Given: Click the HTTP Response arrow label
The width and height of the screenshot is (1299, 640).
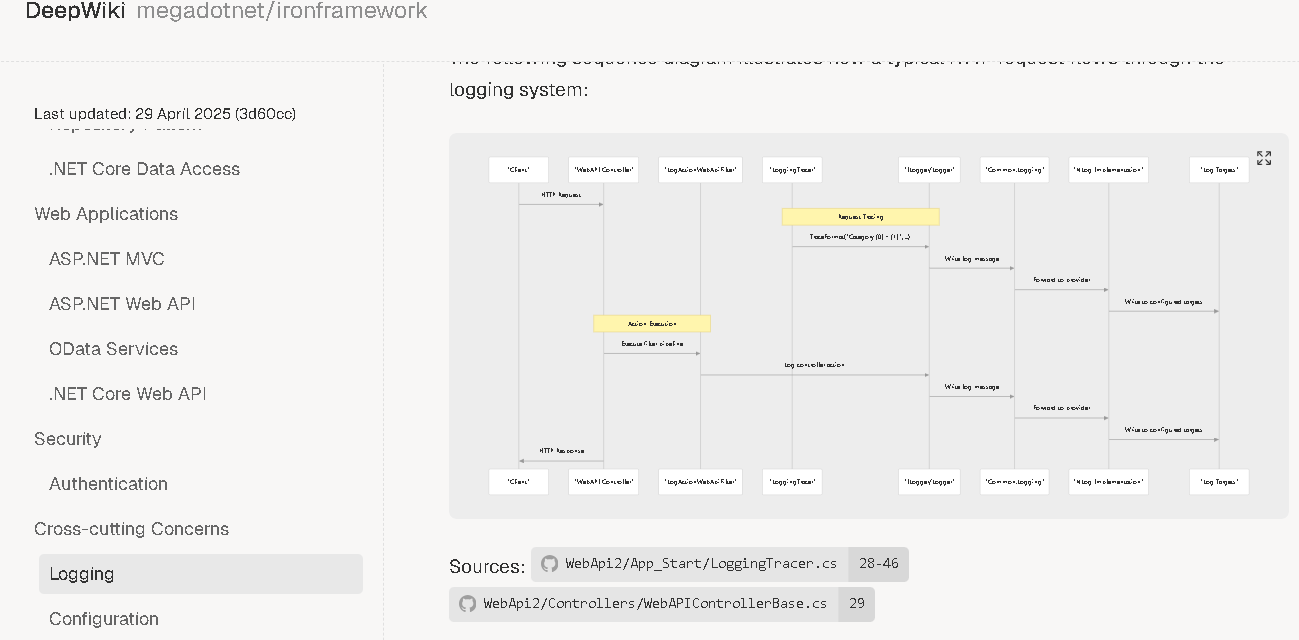Looking at the screenshot, I should coord(562,451).
